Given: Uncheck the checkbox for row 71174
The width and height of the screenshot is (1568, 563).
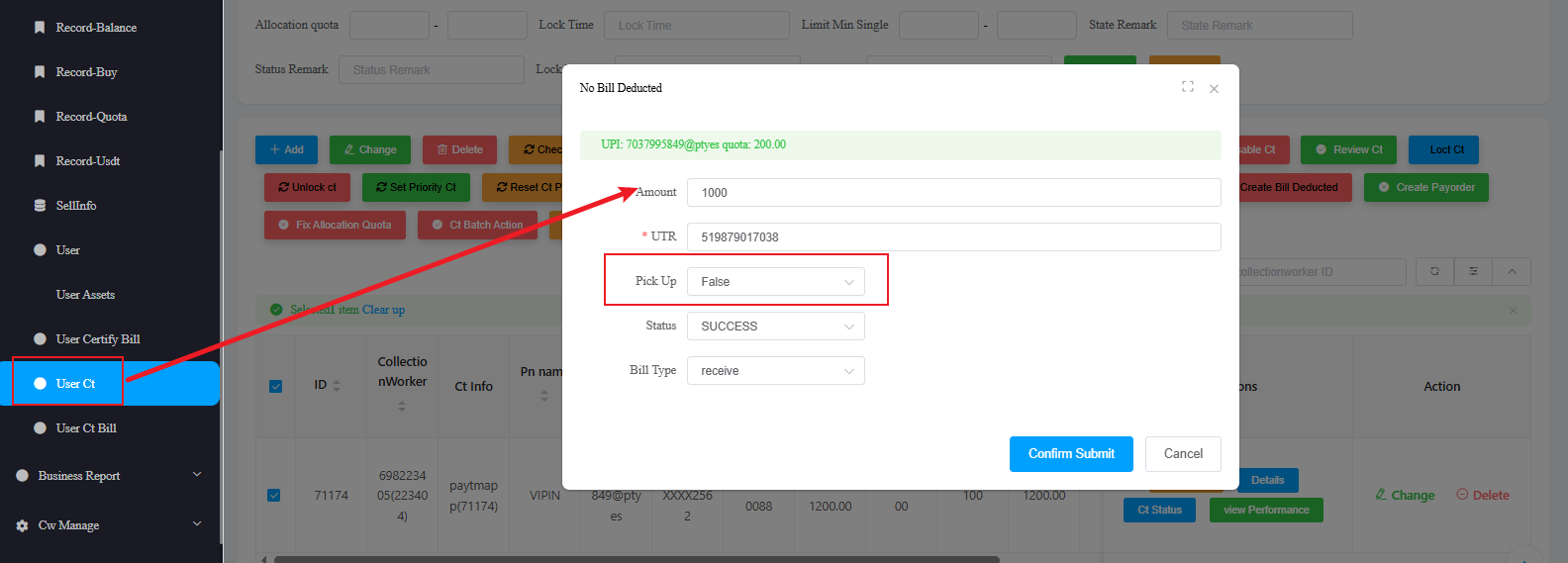Looking at the screenshot, I should pyautogui.click(x=274, y=495).
